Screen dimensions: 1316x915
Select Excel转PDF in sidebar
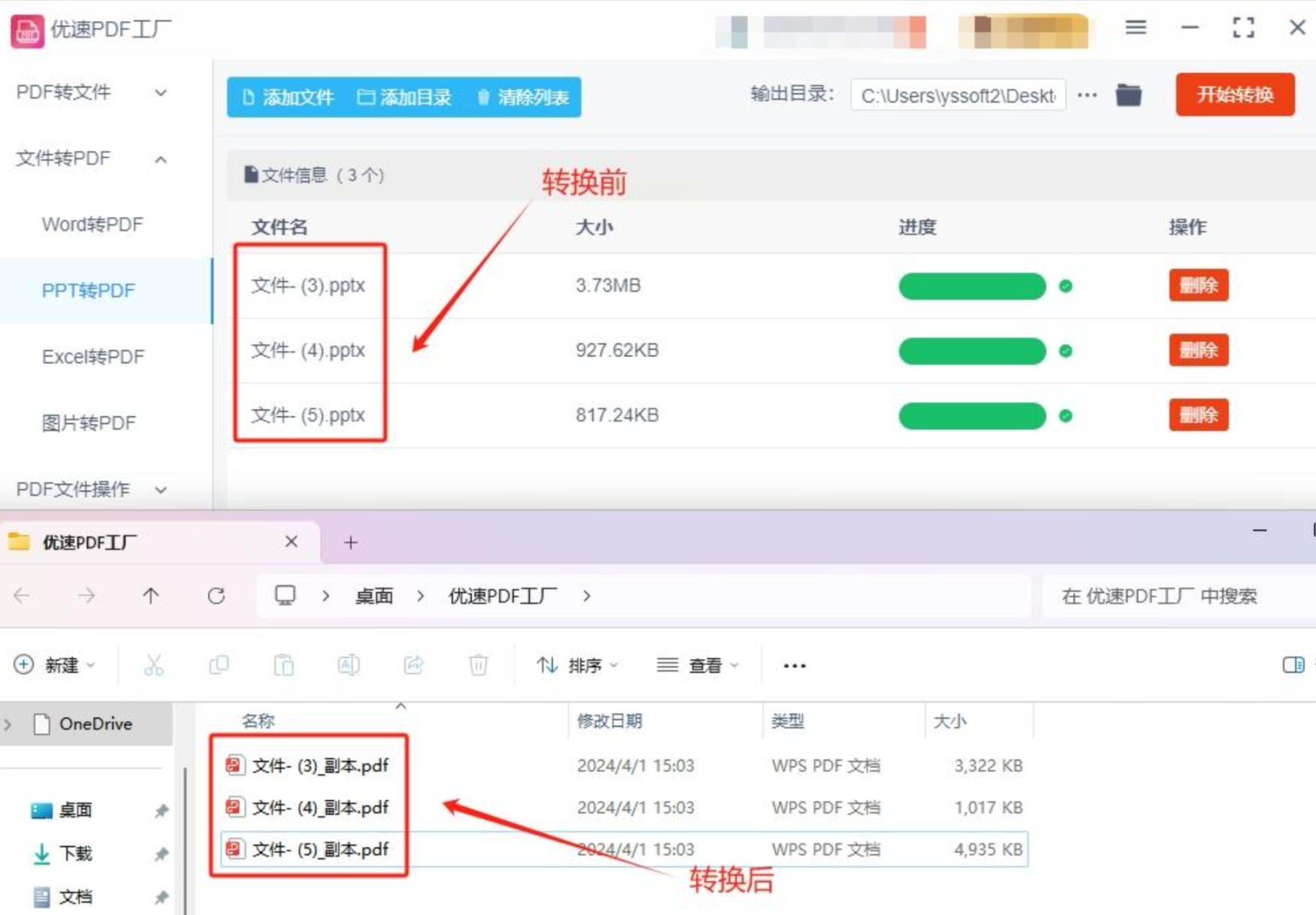pyautogui.click(x=93, y=357)
